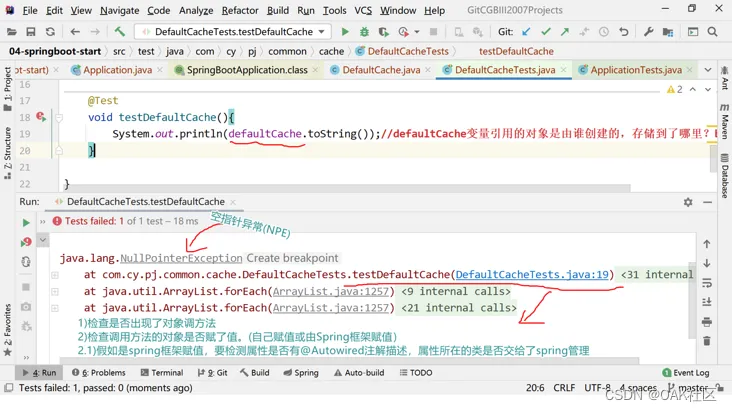The height and width of the screenshot is (411, 732).
Task: Click the Search Everywhere magnifier icon
Action: click(712, 32)
